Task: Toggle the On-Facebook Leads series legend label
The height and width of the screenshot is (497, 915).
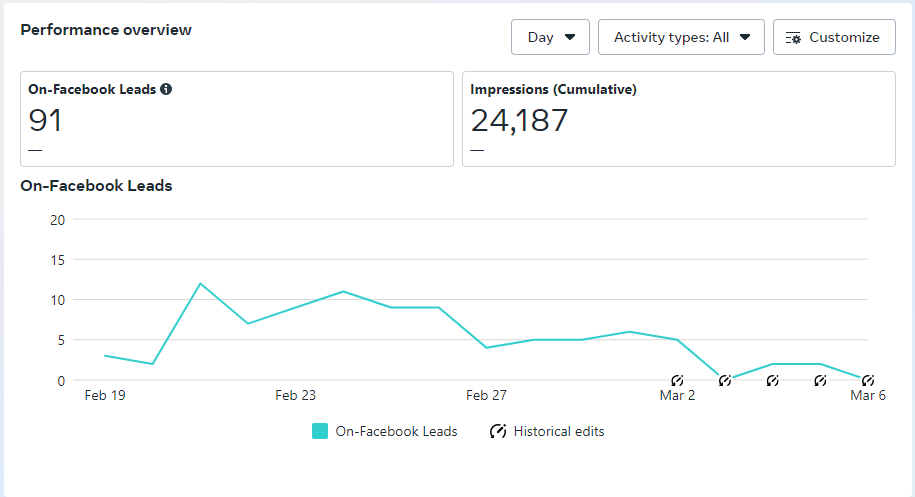Action: 396,432
